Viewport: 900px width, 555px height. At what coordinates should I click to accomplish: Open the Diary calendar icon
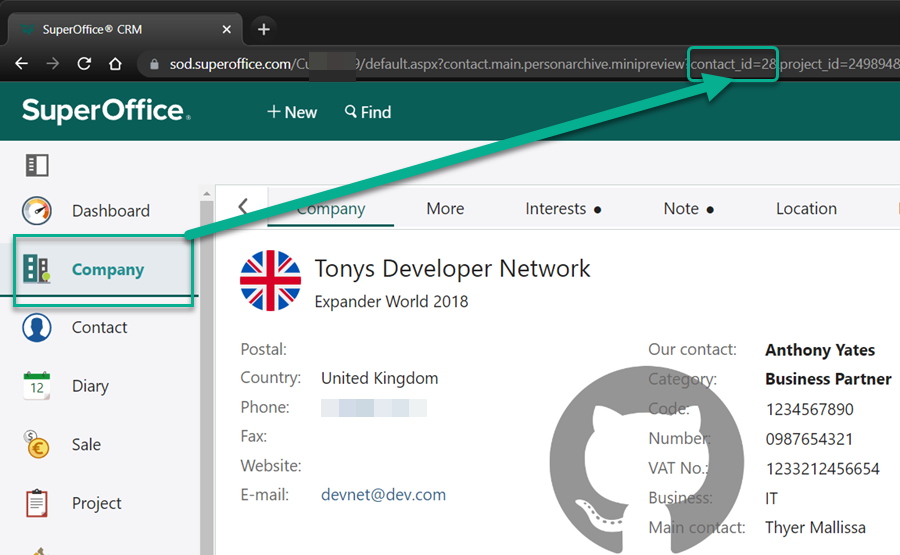(x=37, y=386)
